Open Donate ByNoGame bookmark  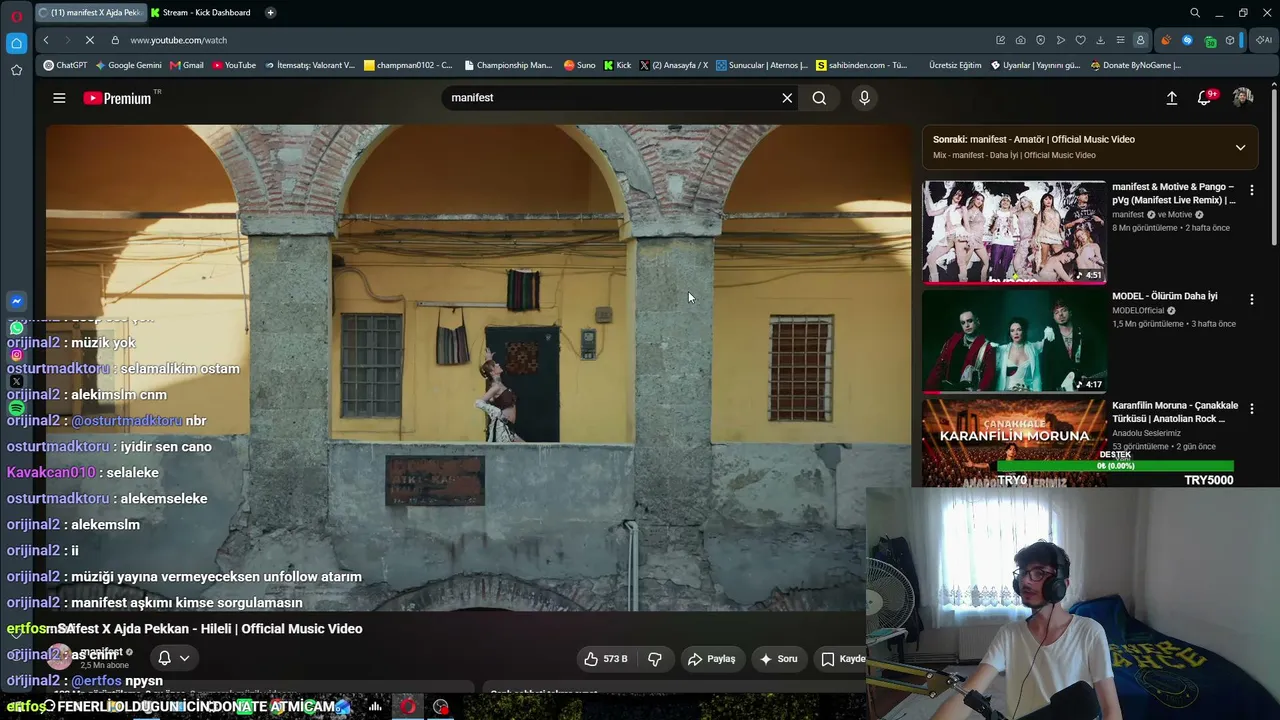[x=1136, y=65]
